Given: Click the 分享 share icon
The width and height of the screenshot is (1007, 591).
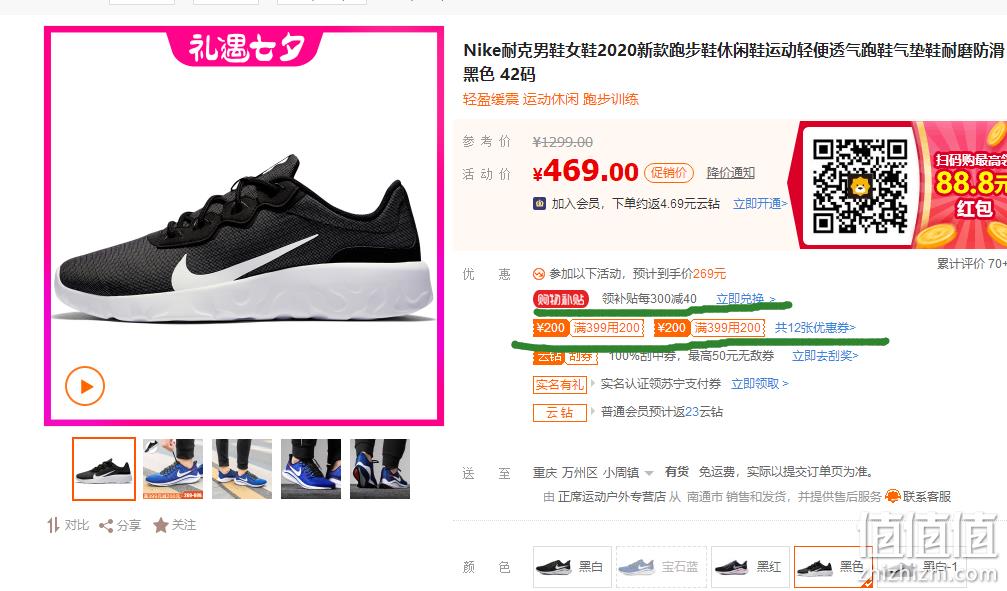Looking at the screenshot, I should [x=106, y=525].
